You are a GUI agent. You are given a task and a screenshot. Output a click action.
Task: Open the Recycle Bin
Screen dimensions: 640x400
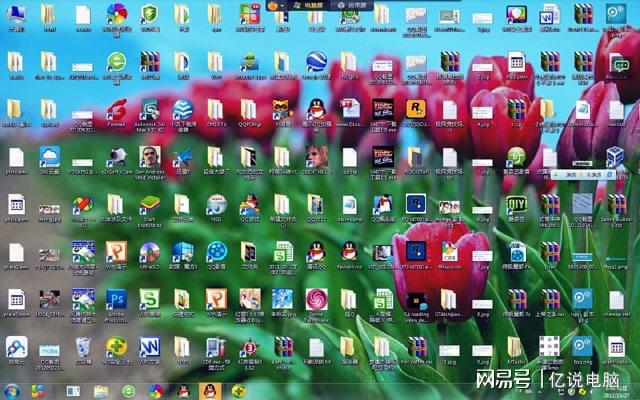click(83, 347)
